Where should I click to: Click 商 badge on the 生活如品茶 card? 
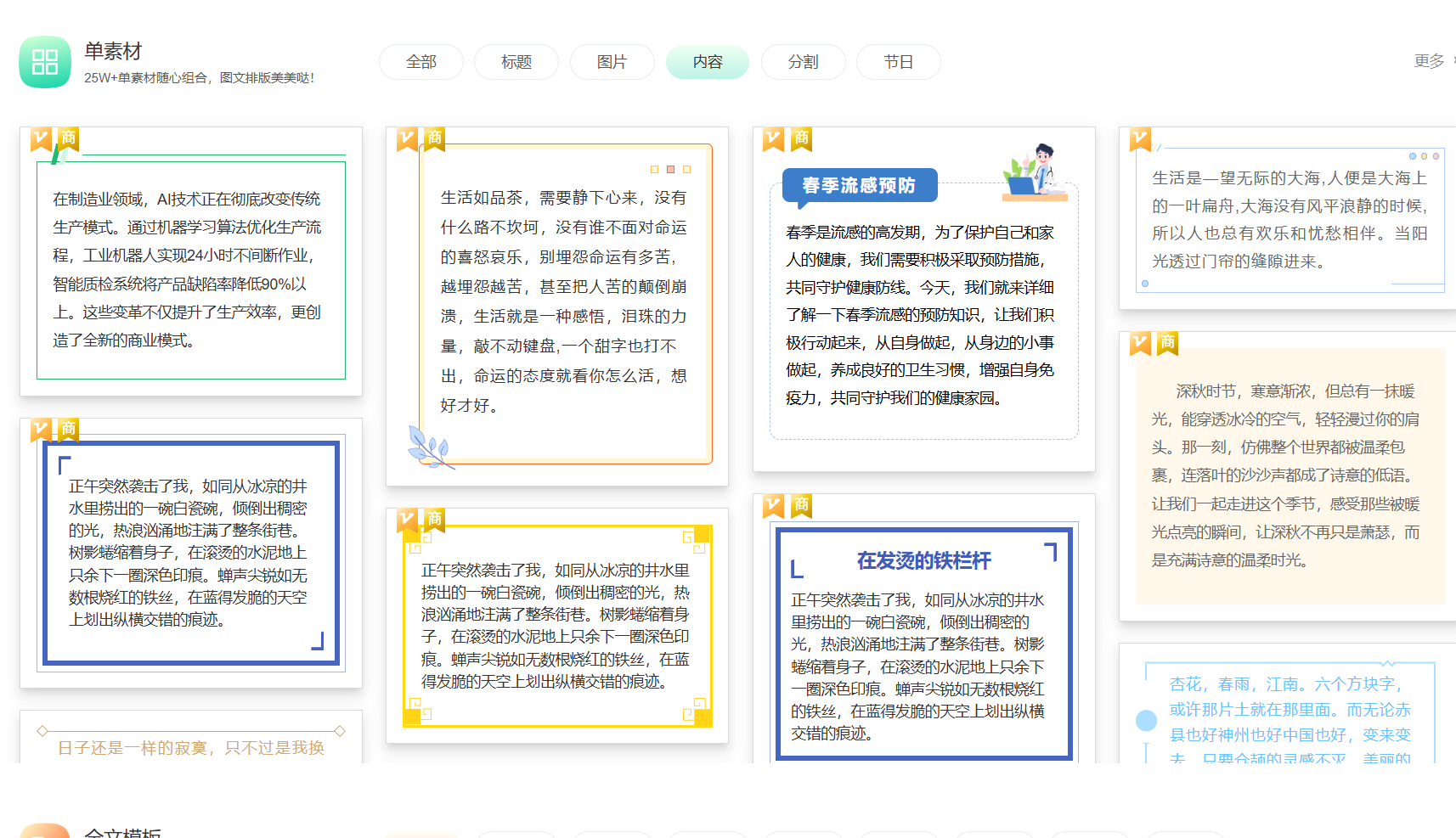(x=435, y=138)
